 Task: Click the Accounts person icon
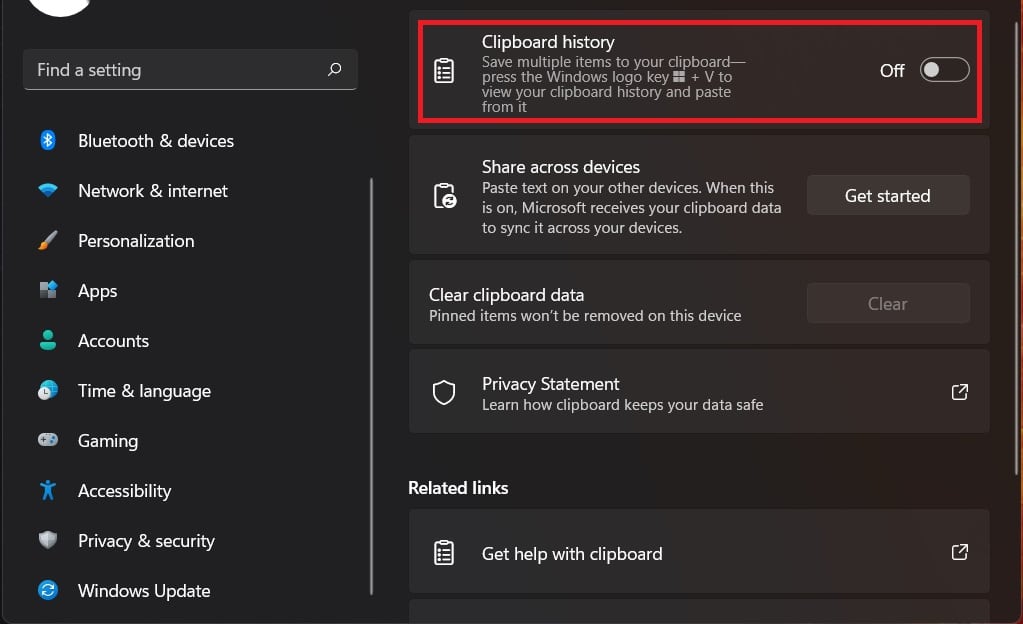pos(48,340)
